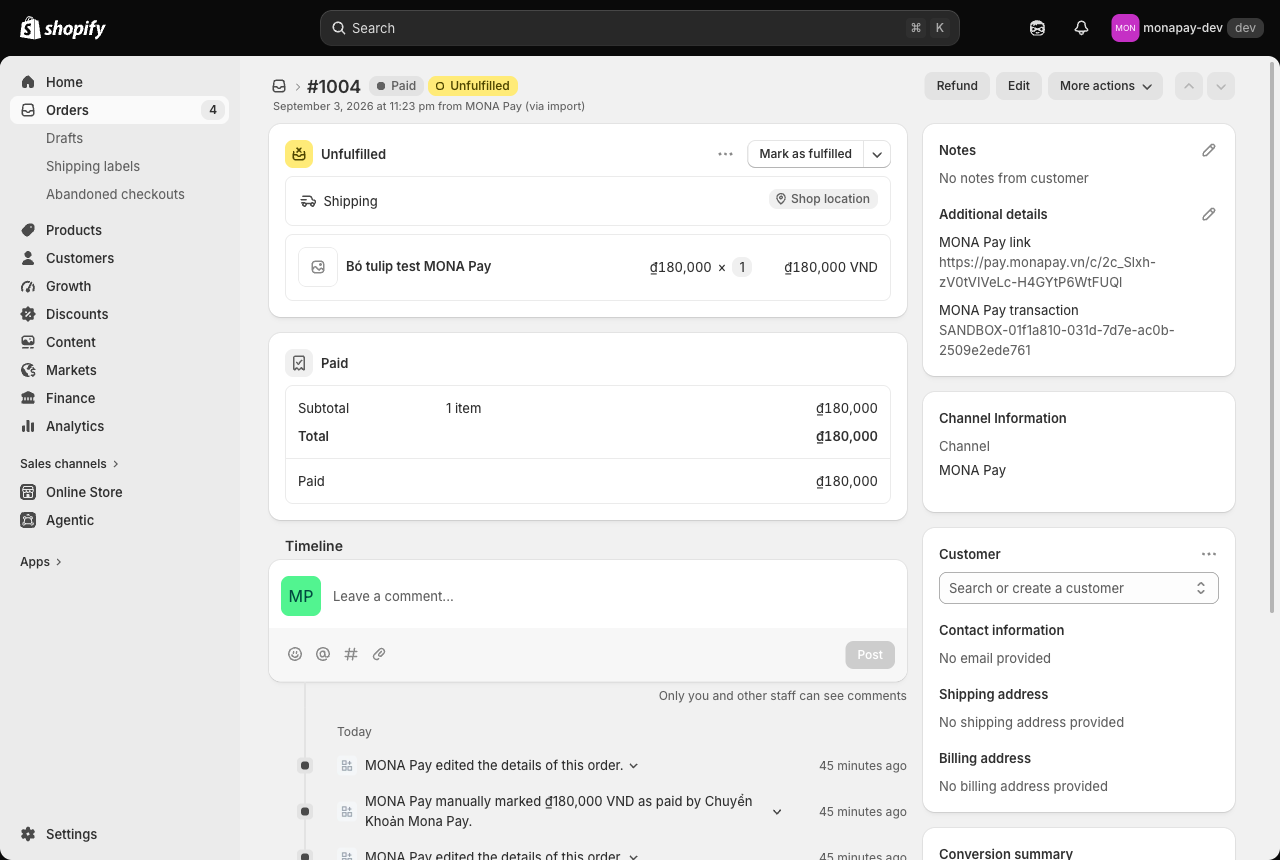This screenshot has width=1280, height=860.
Task: Click the Shopify logo
Action: click(x=63, y=28)
